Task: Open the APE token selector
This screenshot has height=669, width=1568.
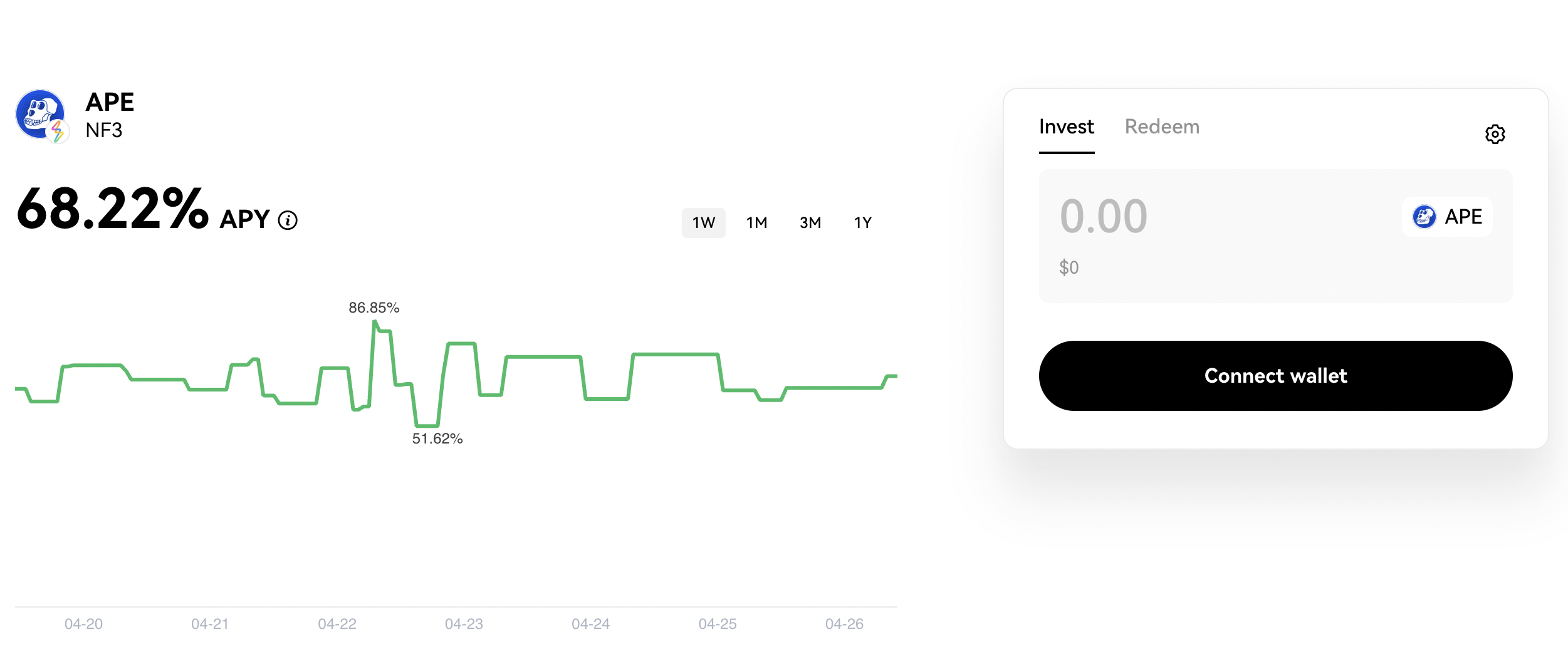Action: tap(1447, 217)
